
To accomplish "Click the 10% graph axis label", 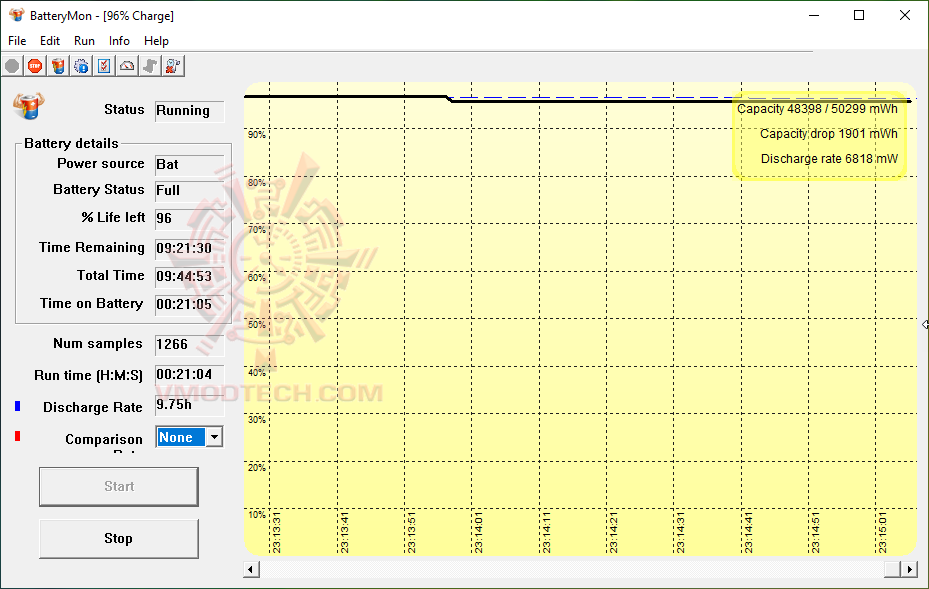I will pos(257,515).
